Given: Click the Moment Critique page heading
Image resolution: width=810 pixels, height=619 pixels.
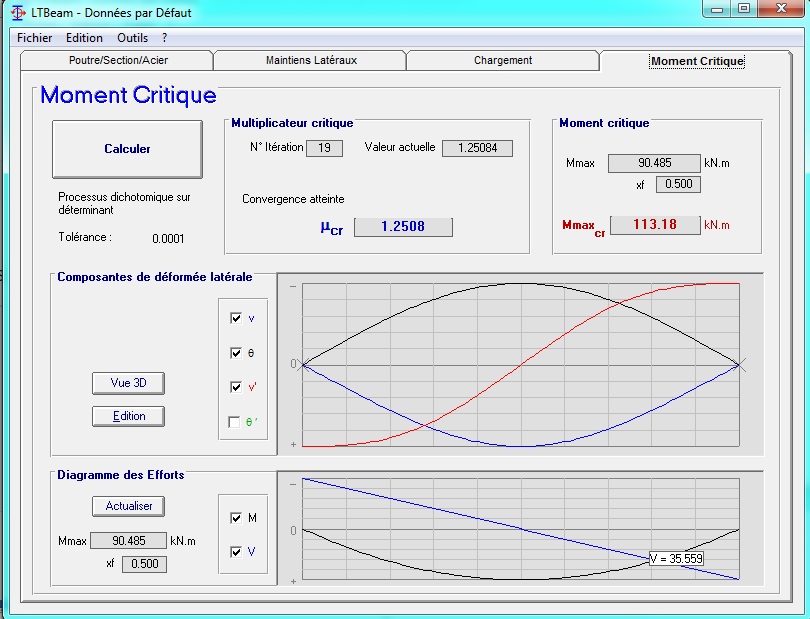Looking at the screenshot, I should [x=128, y=95].
